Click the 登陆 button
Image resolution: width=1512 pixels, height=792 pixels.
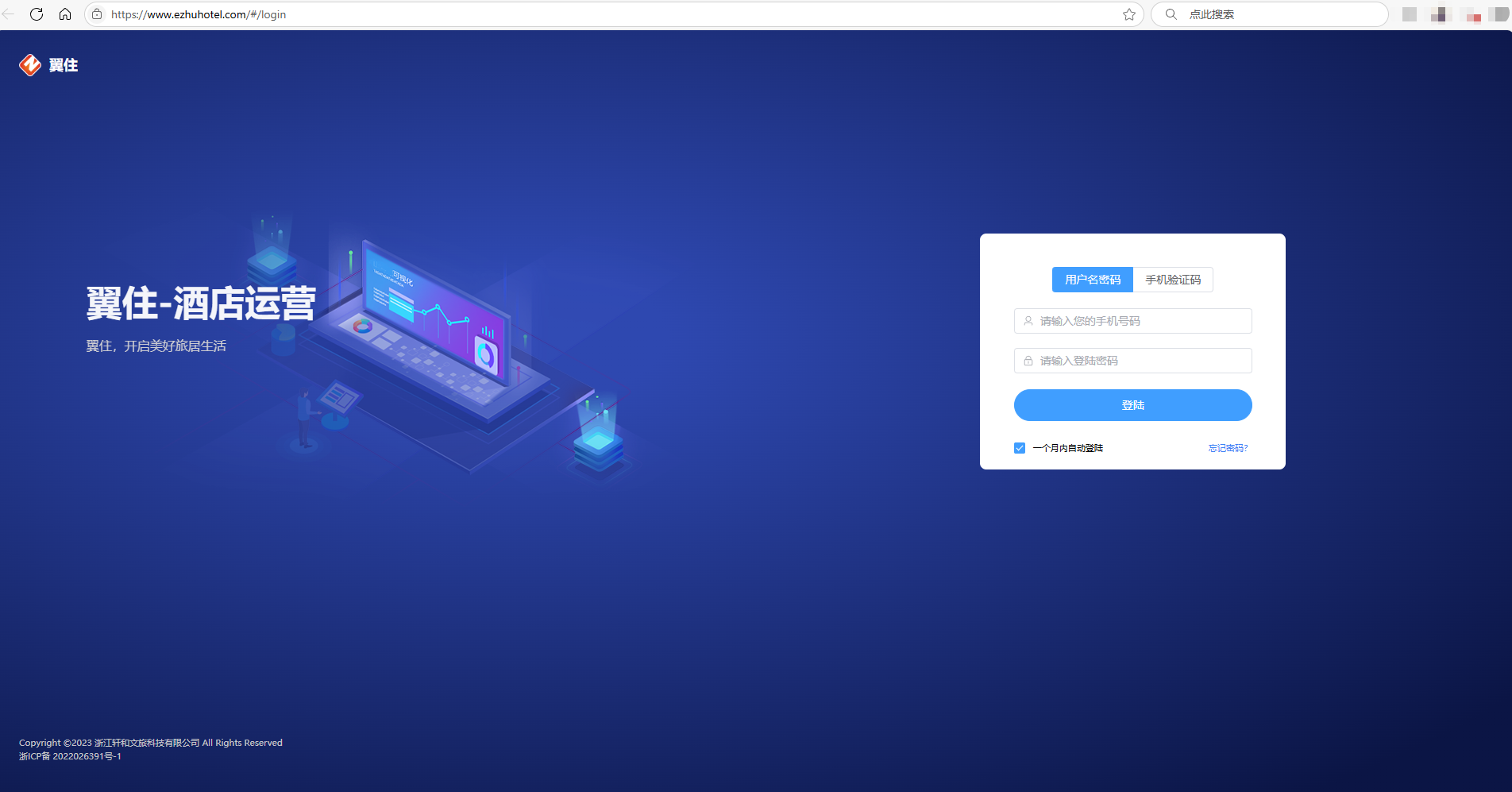(x=1133, y=405)
